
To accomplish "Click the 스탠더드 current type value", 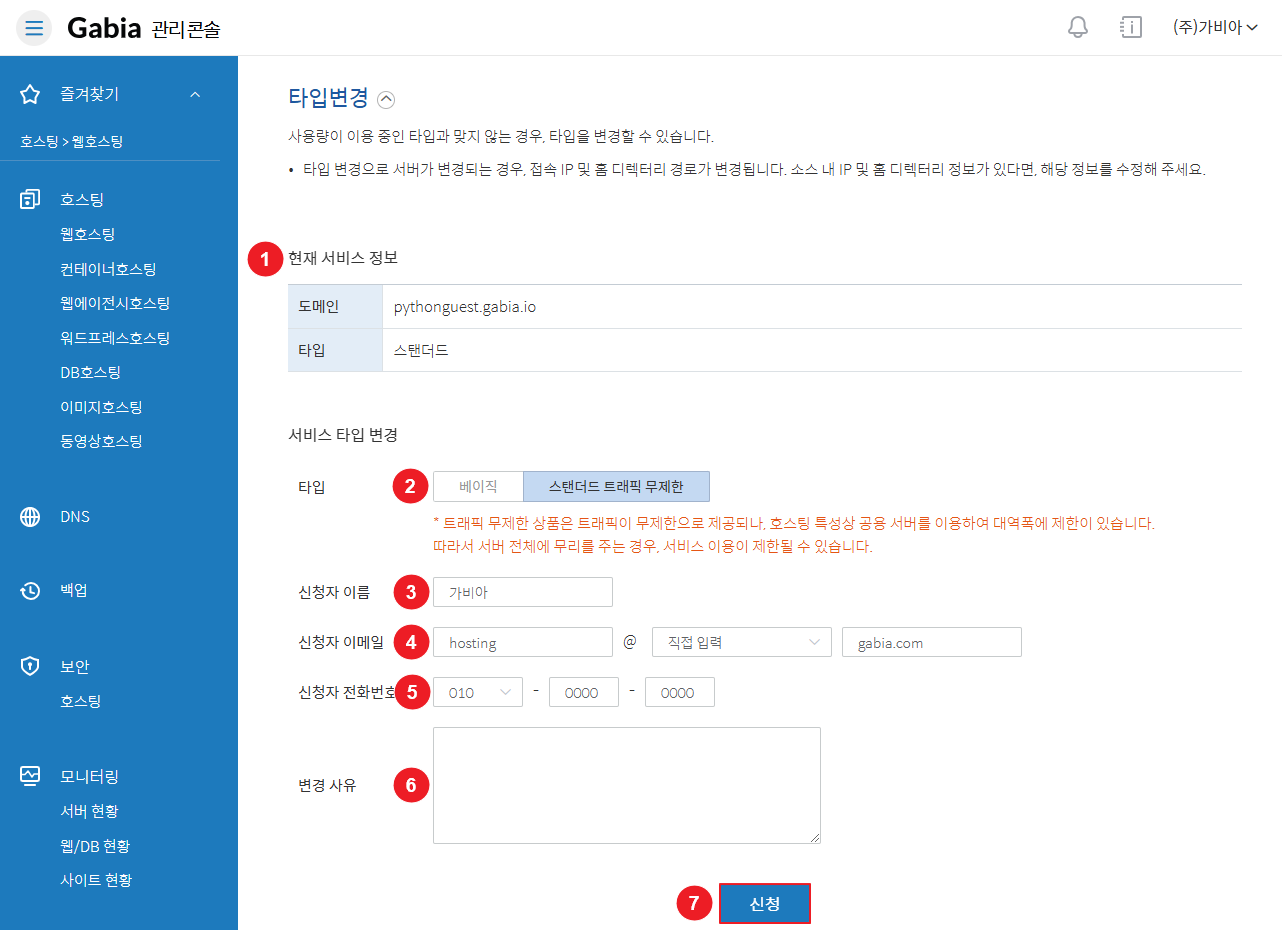I will [x=421, y=351].
